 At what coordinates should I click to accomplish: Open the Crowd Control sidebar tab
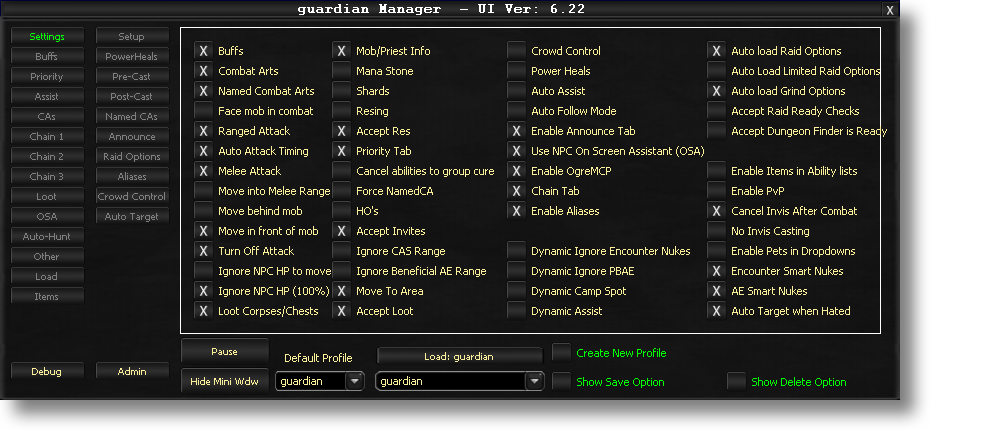(x=132, y=196)
